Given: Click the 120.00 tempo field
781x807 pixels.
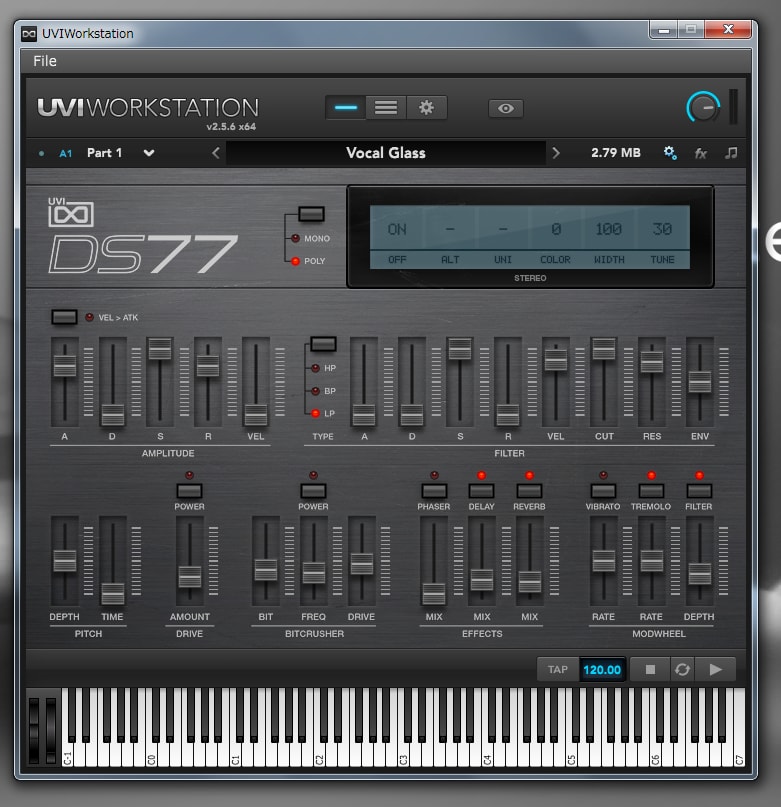Looking at the screenshot, I should tap(602, 670).
